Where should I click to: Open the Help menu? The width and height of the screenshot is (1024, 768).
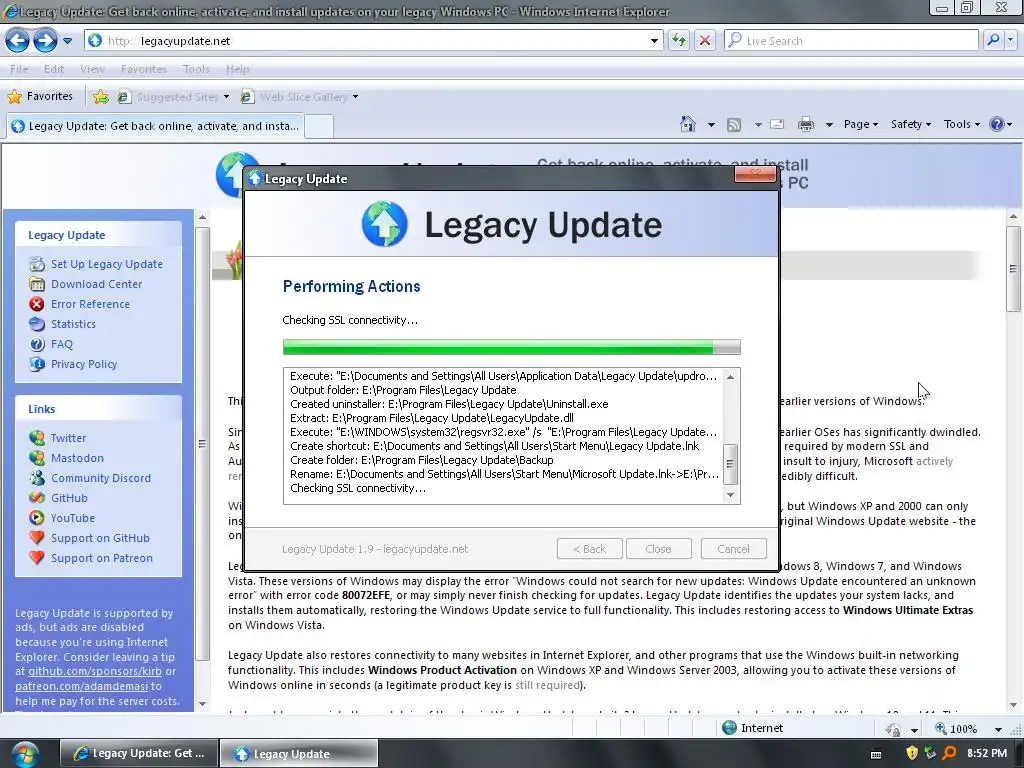[238, 69]
